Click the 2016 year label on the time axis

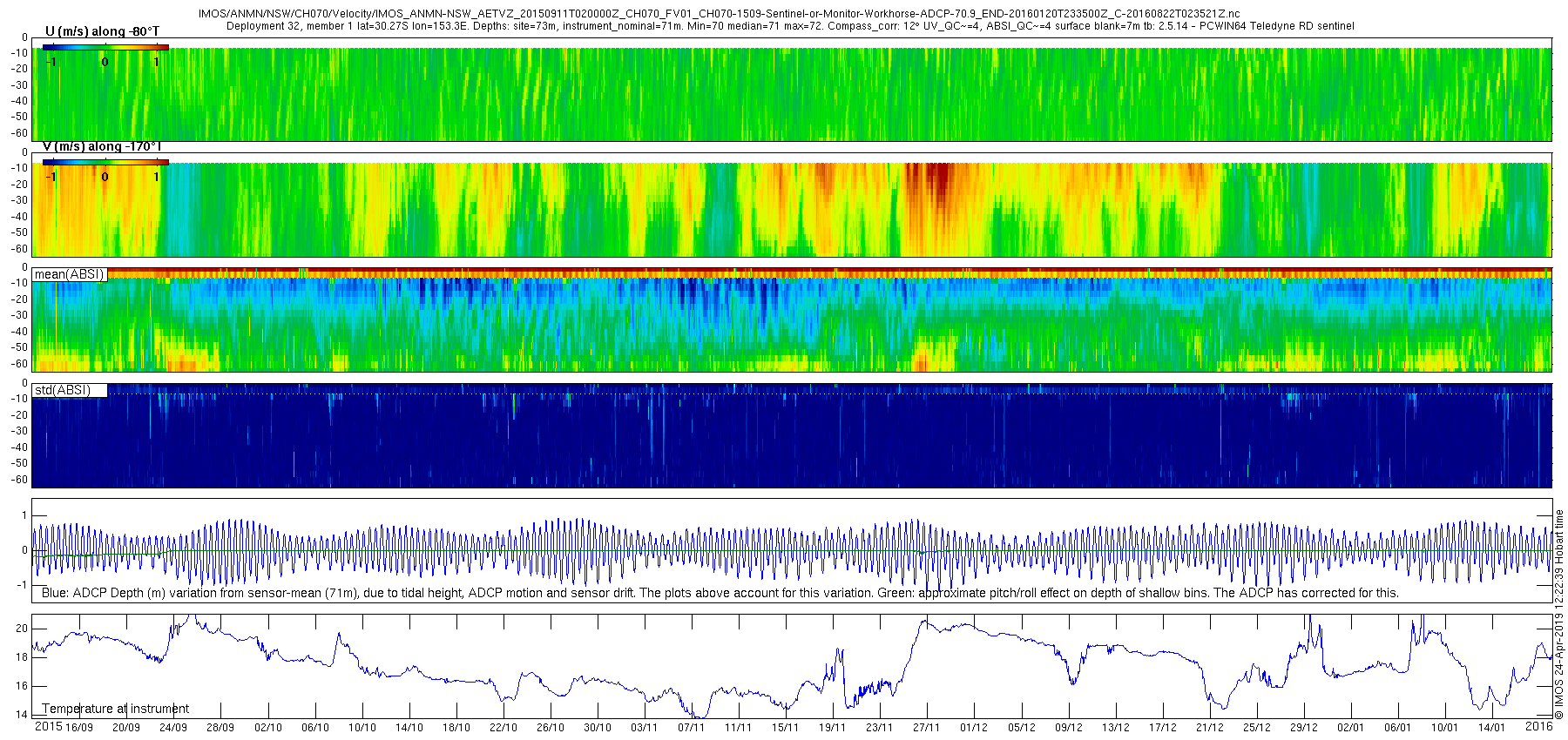point(1538,726)
